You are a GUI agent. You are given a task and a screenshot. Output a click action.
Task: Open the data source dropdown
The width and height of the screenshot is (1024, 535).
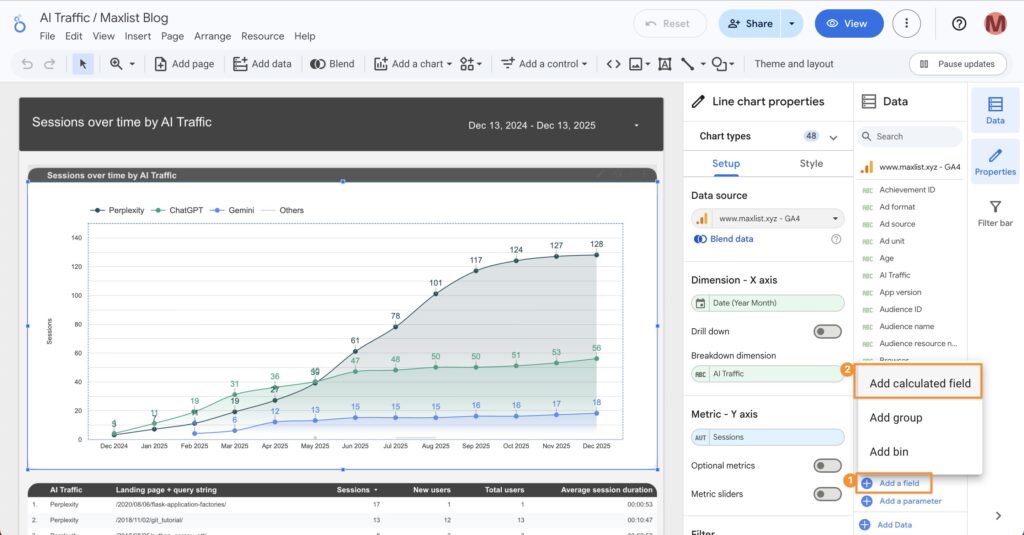point(767,218)
